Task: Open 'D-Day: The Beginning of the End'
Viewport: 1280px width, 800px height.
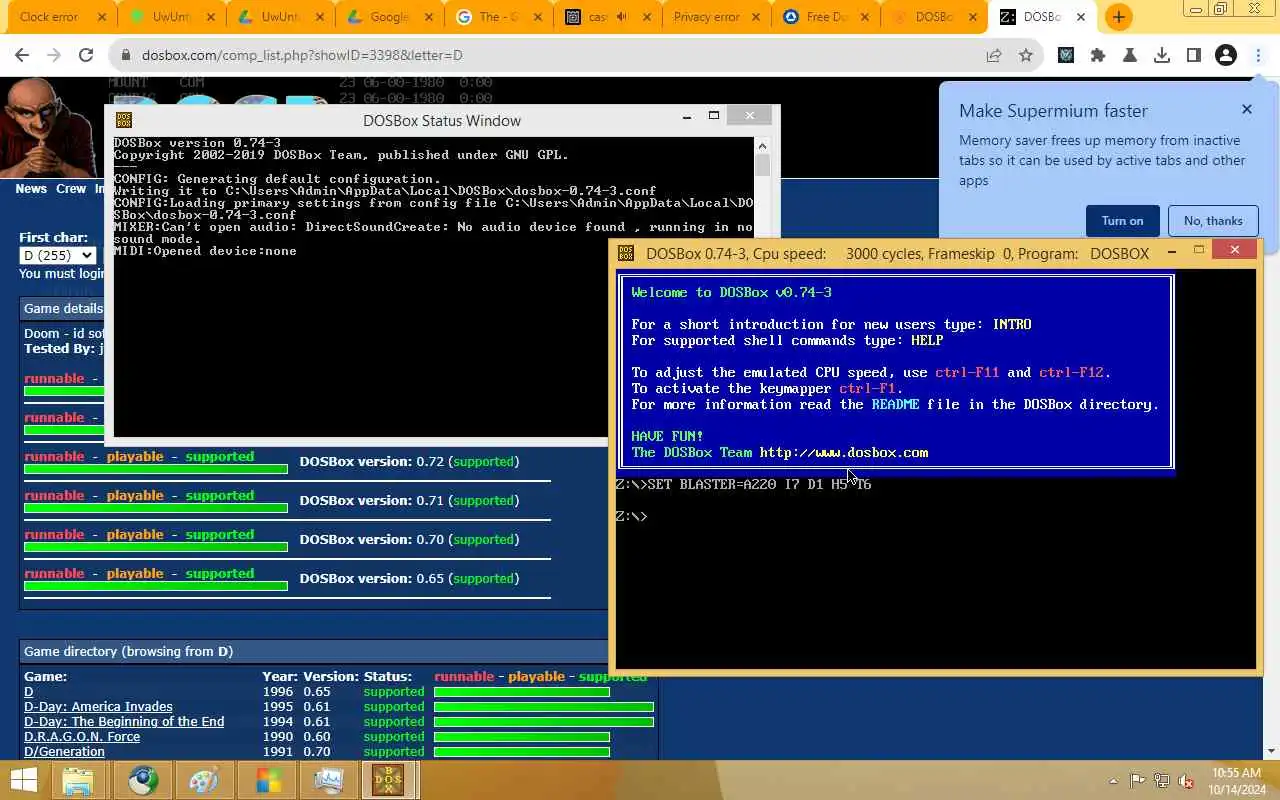Action: click(124, 721)
